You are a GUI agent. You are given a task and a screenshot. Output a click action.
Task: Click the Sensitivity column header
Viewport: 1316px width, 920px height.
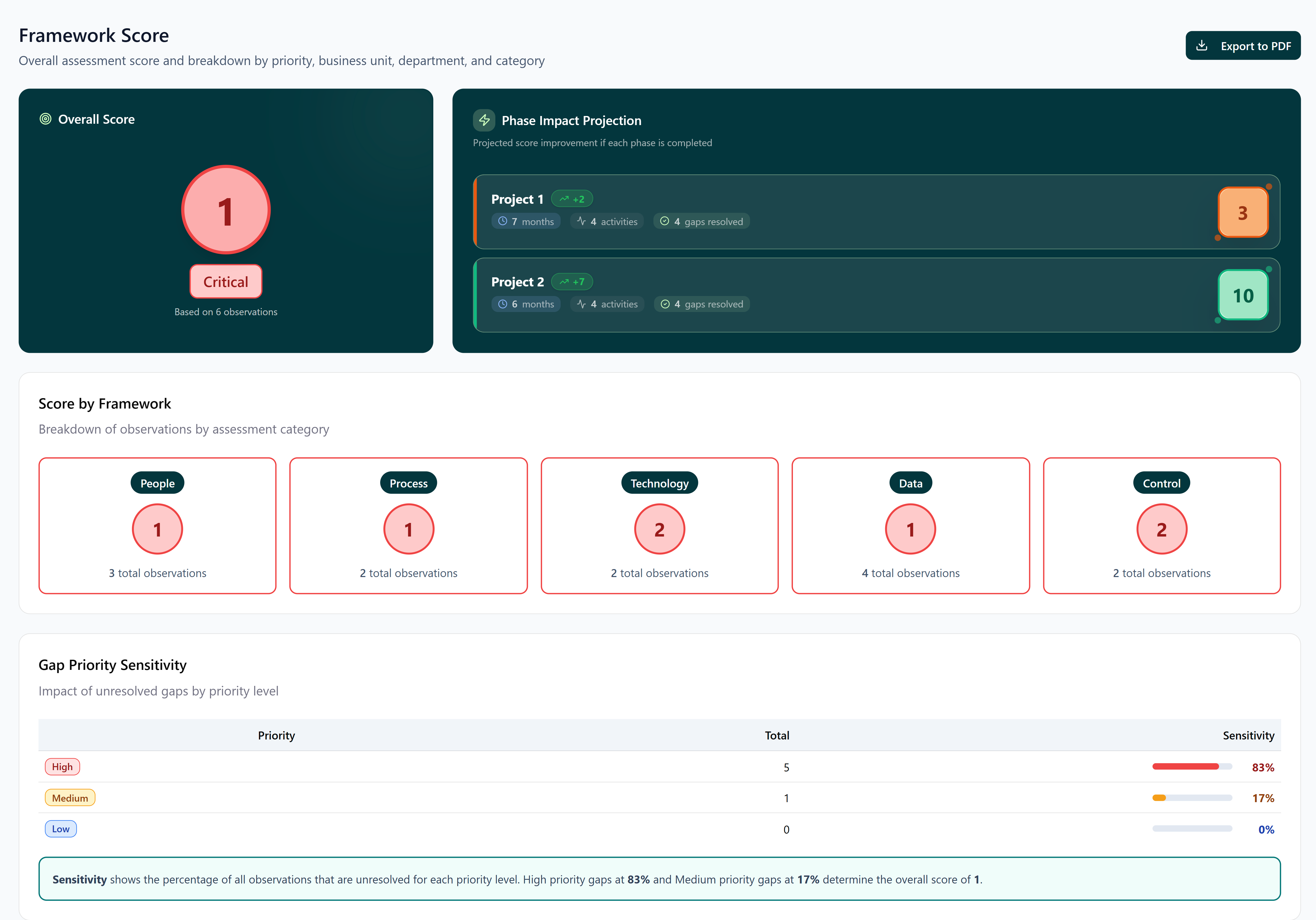click(x=1248, y=735)
